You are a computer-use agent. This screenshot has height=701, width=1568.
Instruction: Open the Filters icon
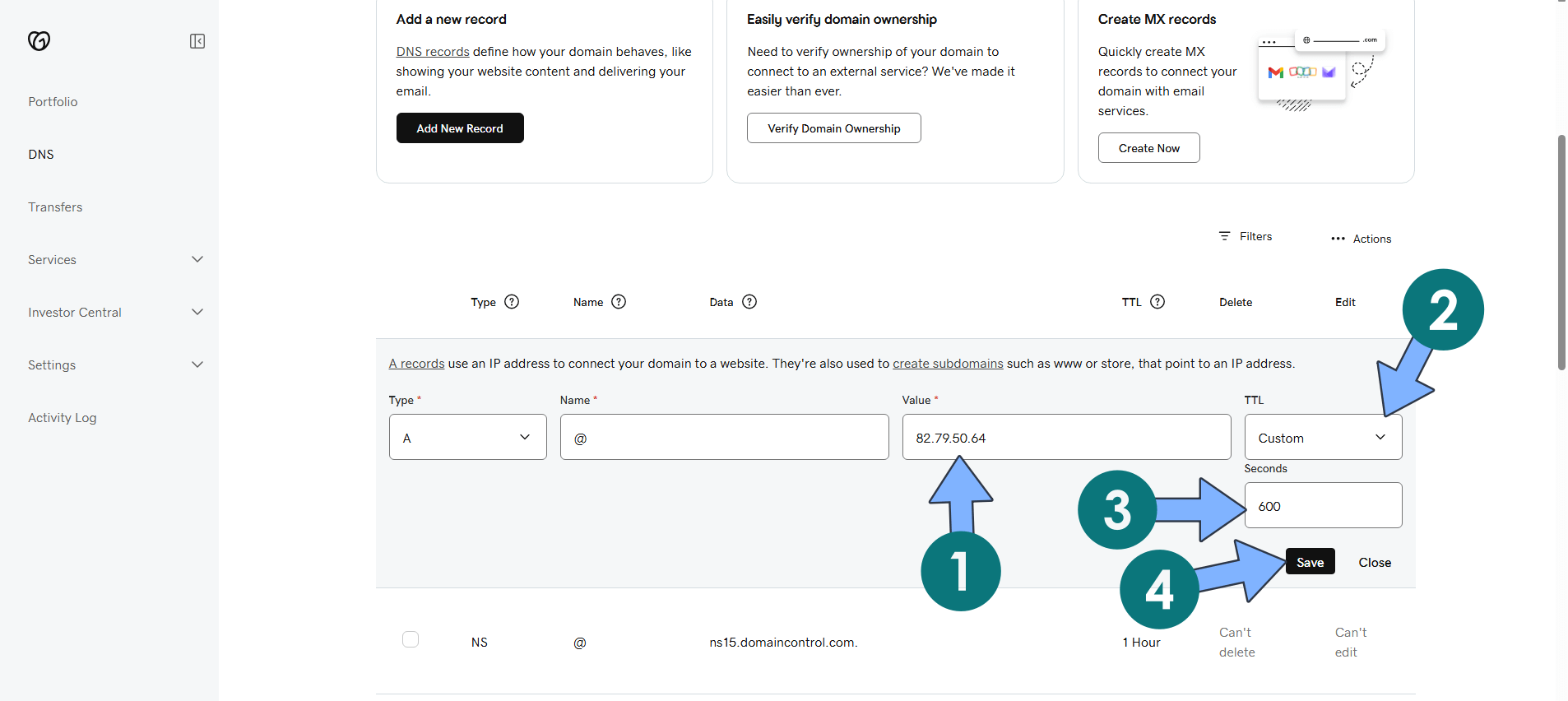(x=1225, y=236)
